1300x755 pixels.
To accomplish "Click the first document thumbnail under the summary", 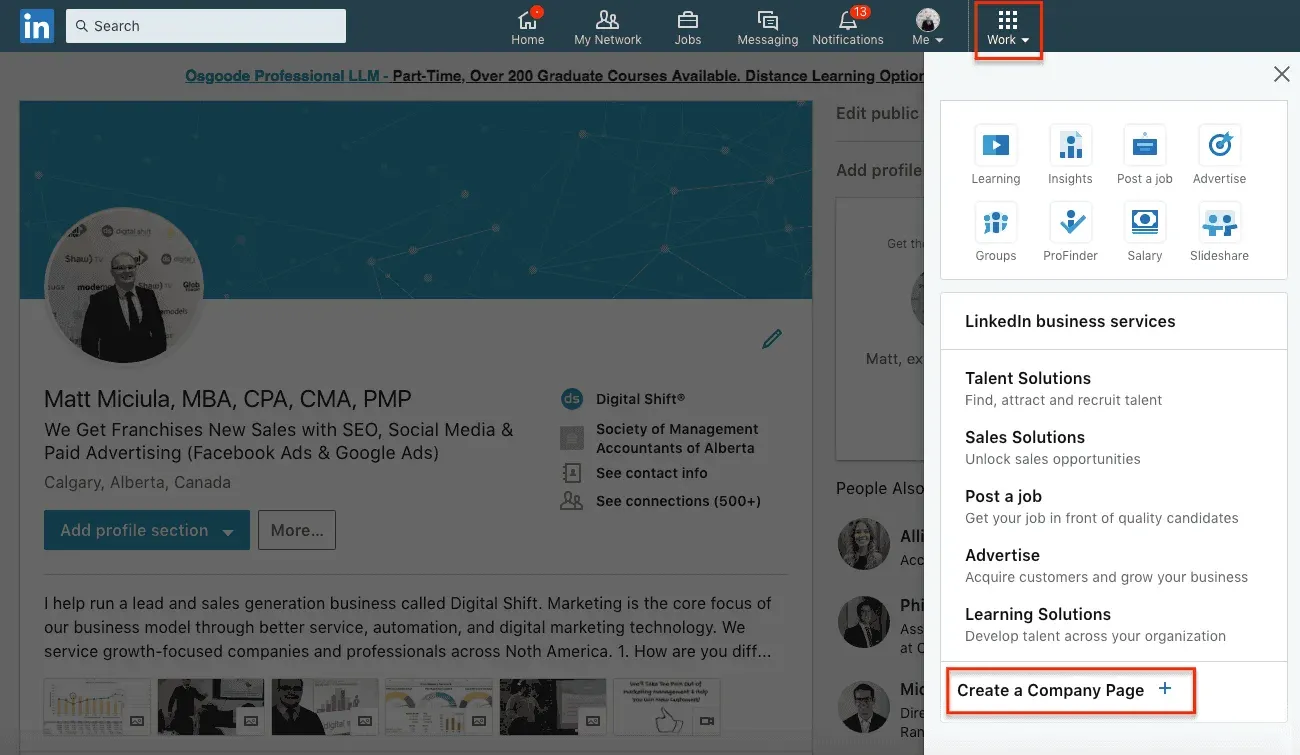I will (x=96, y=706).
